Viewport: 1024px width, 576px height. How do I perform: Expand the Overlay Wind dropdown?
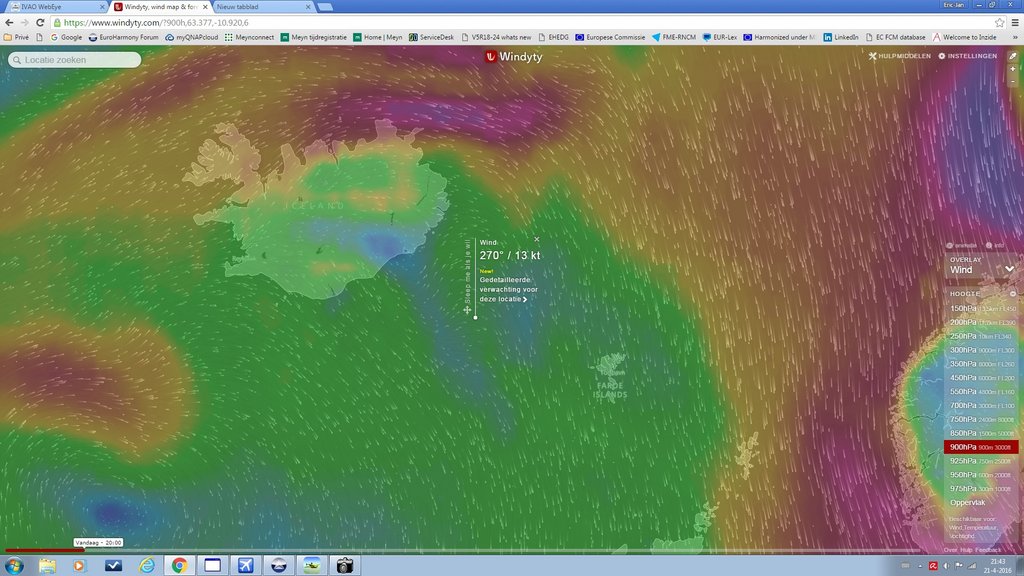pos(1009,269)
